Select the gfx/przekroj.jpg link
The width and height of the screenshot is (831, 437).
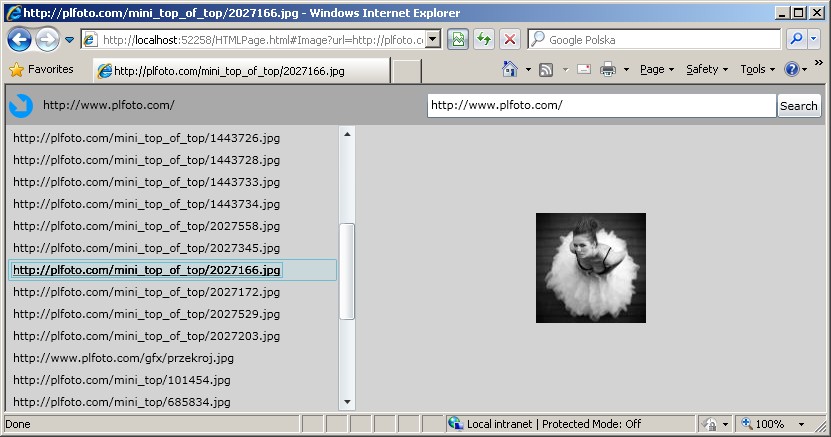click(123, 358)
